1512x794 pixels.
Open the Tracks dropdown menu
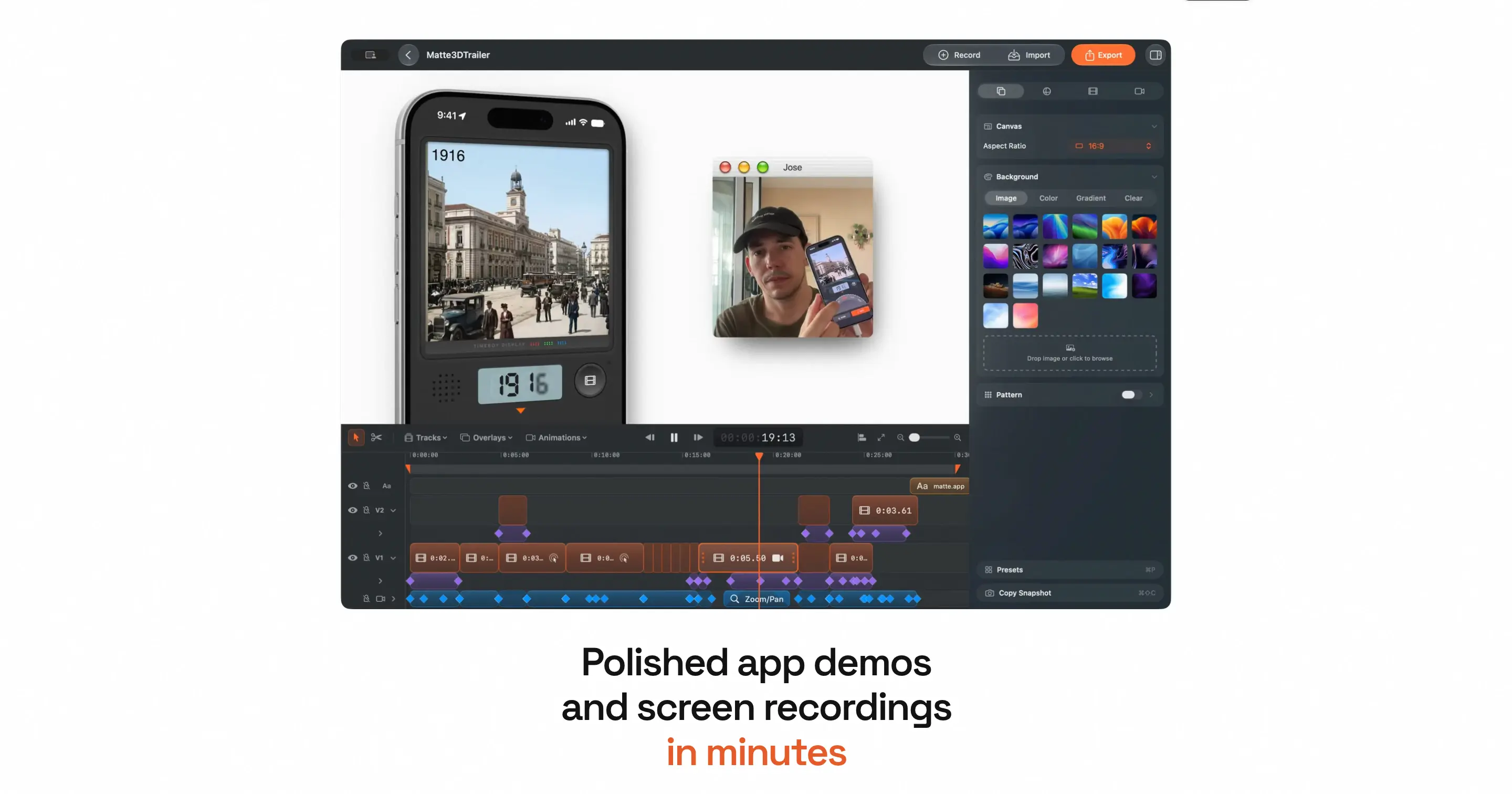[x=426, y=437]
